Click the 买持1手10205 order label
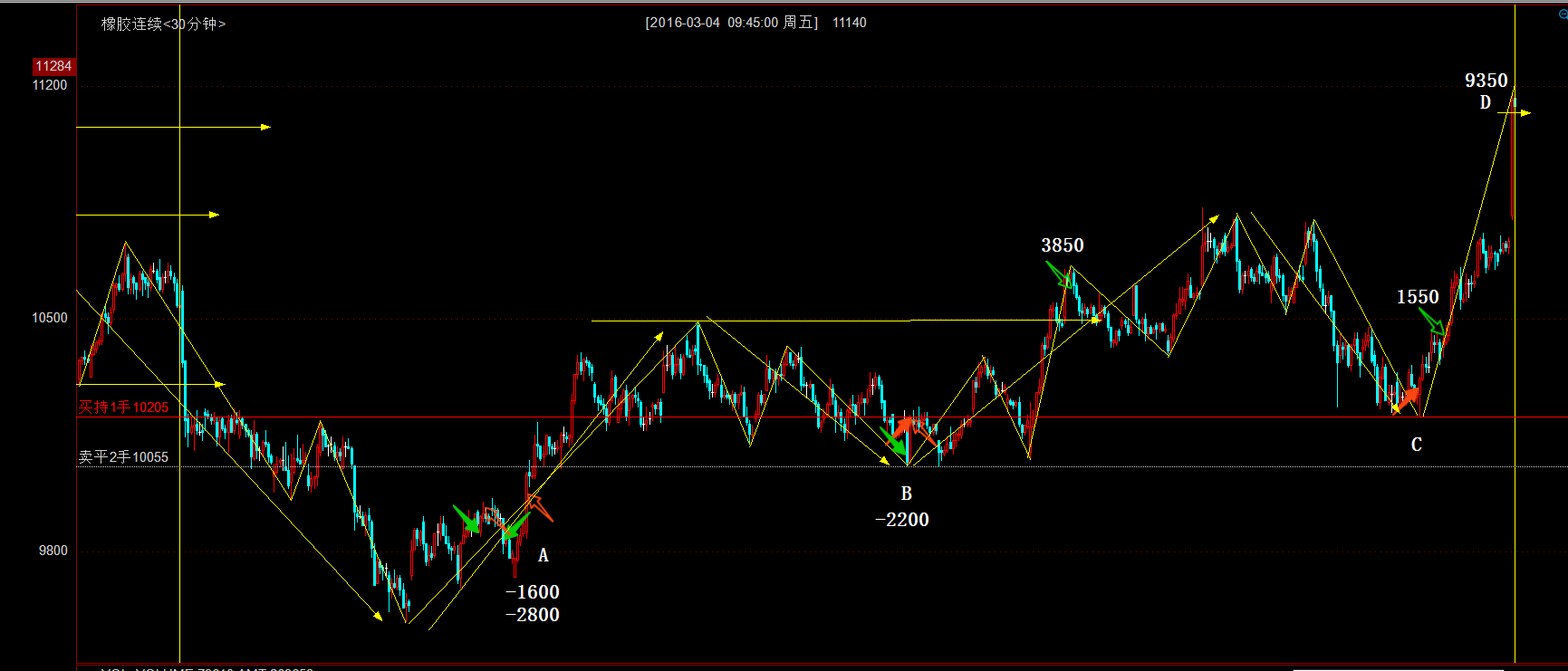Viewport: 1568px width, 671px height. (x=123, y=407)
